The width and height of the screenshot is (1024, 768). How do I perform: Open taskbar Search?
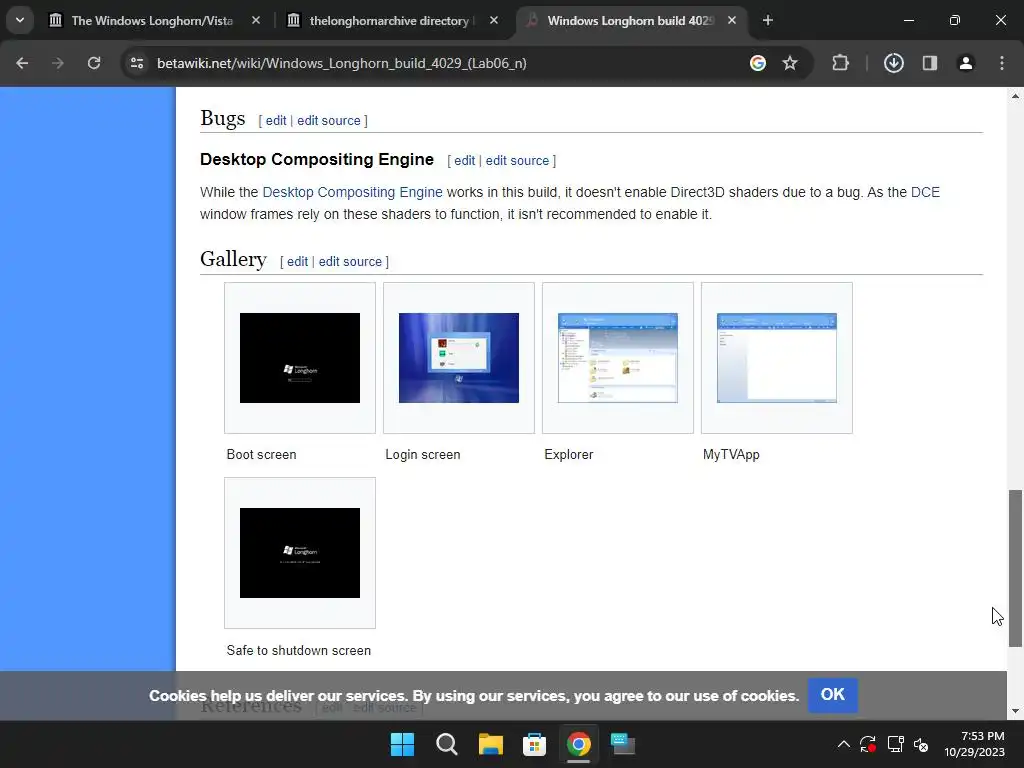[447, 744]
